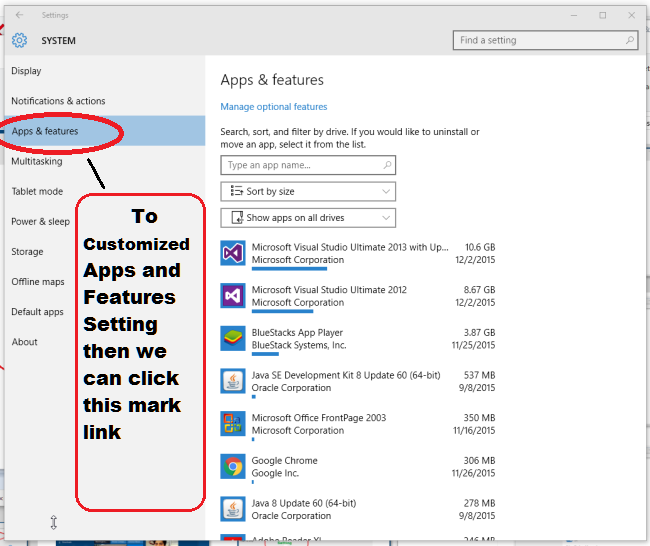Click the SYSTEM header title

click(x=58, y=41)
